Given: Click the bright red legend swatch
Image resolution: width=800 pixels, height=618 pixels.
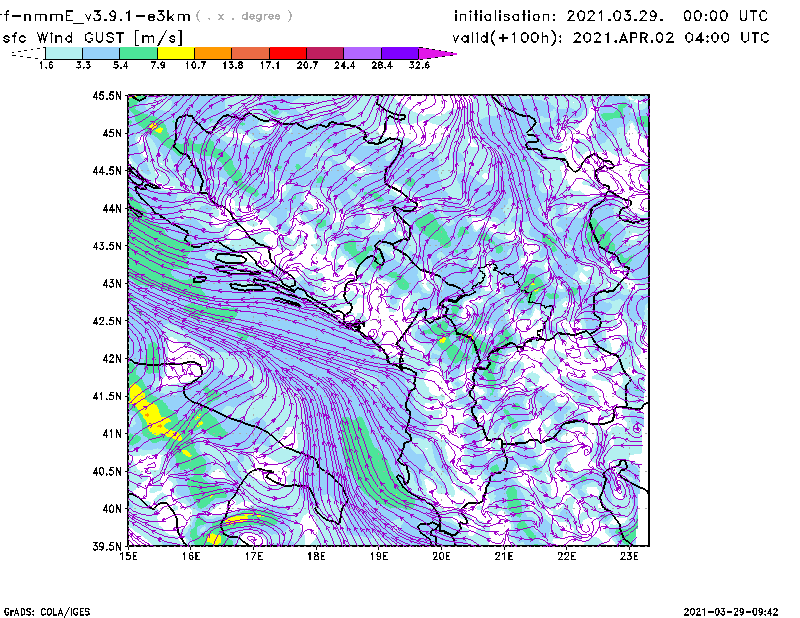Looking at the screenshot, I should point(288,53).
